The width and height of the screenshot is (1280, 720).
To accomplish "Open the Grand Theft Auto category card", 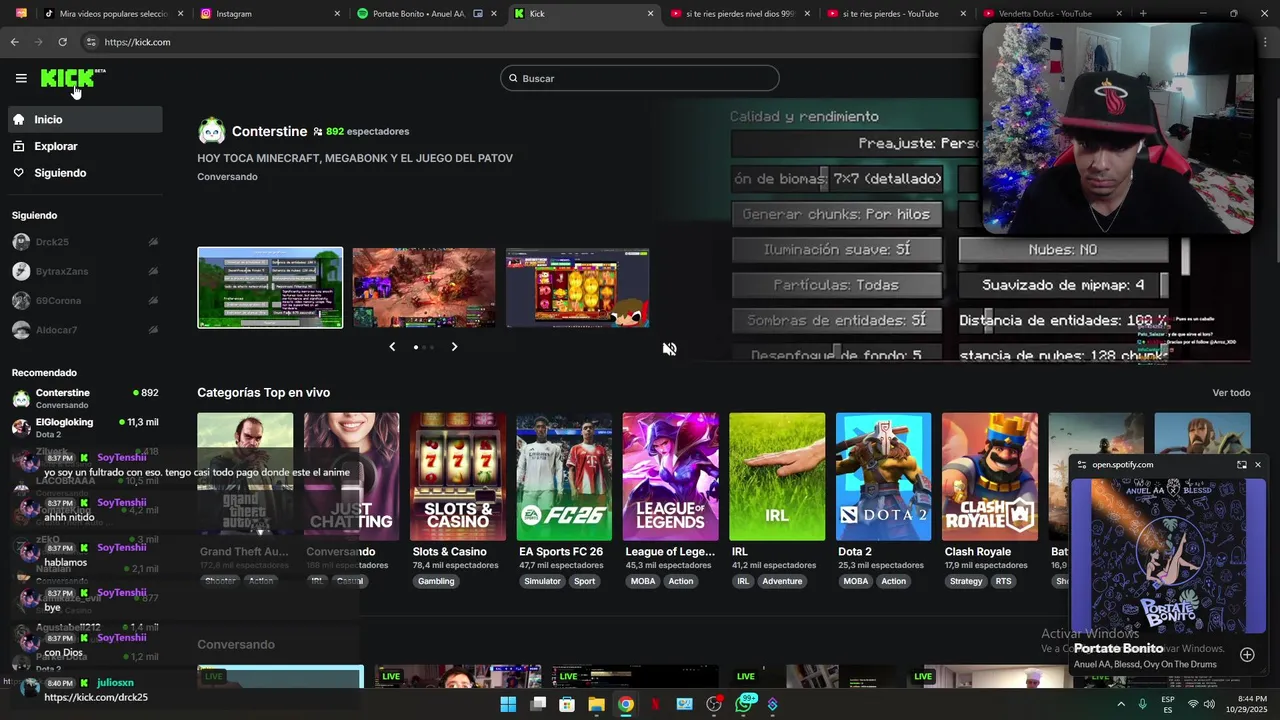I will (x=245, y=476).
